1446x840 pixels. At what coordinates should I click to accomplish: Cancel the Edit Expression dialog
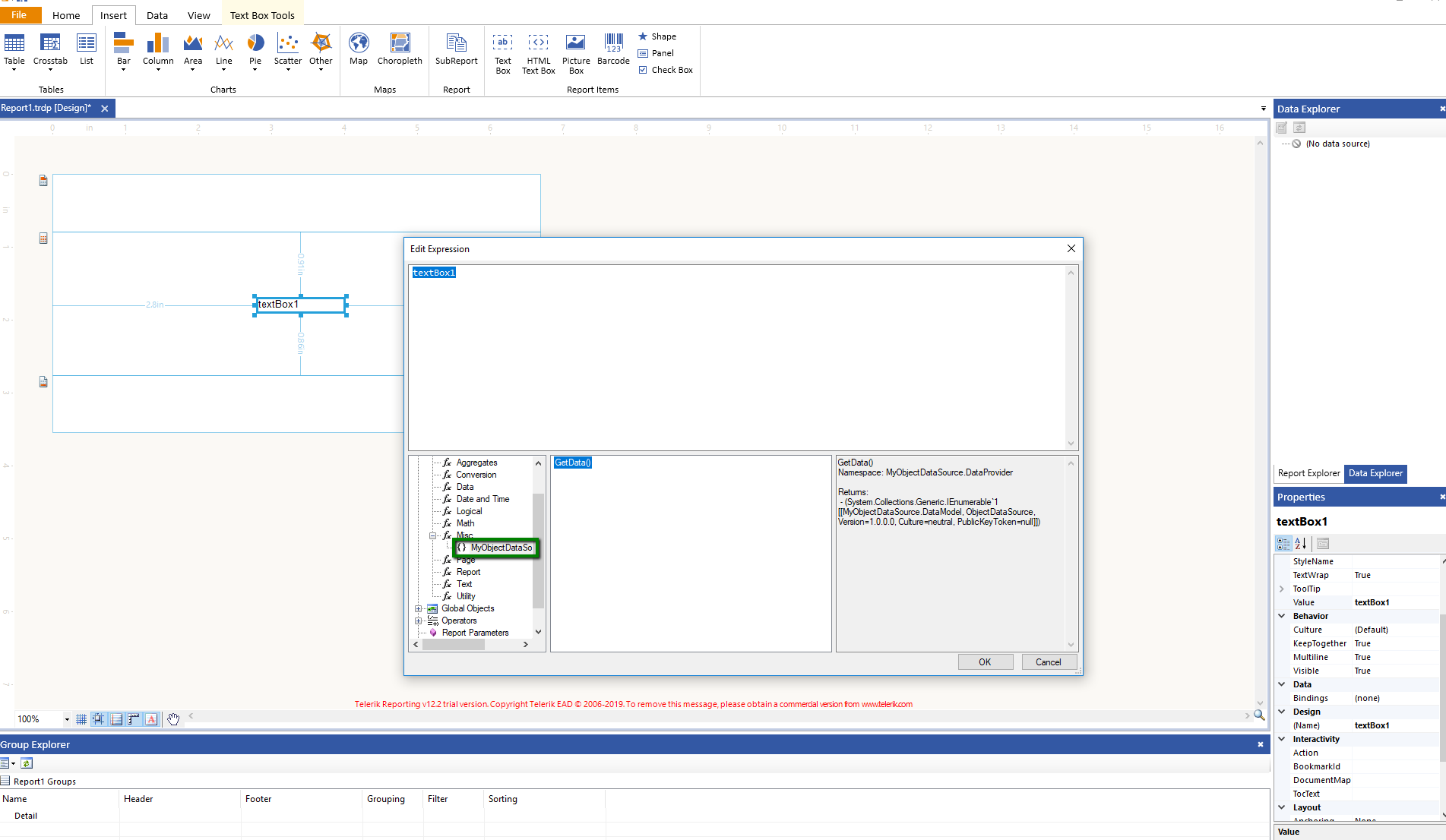click(x=1049, y=662)
